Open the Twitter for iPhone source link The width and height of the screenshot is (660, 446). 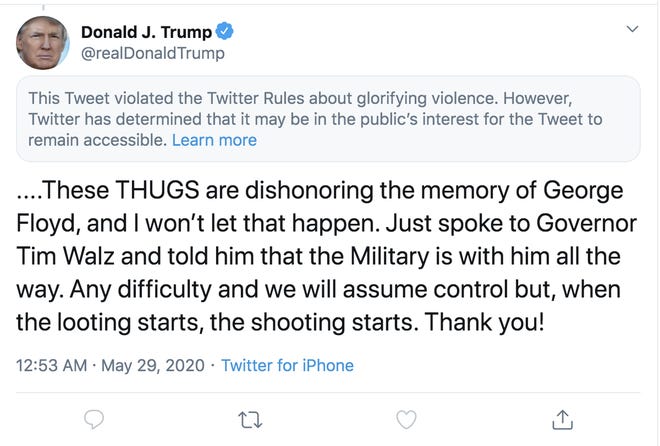coord(287,365)
